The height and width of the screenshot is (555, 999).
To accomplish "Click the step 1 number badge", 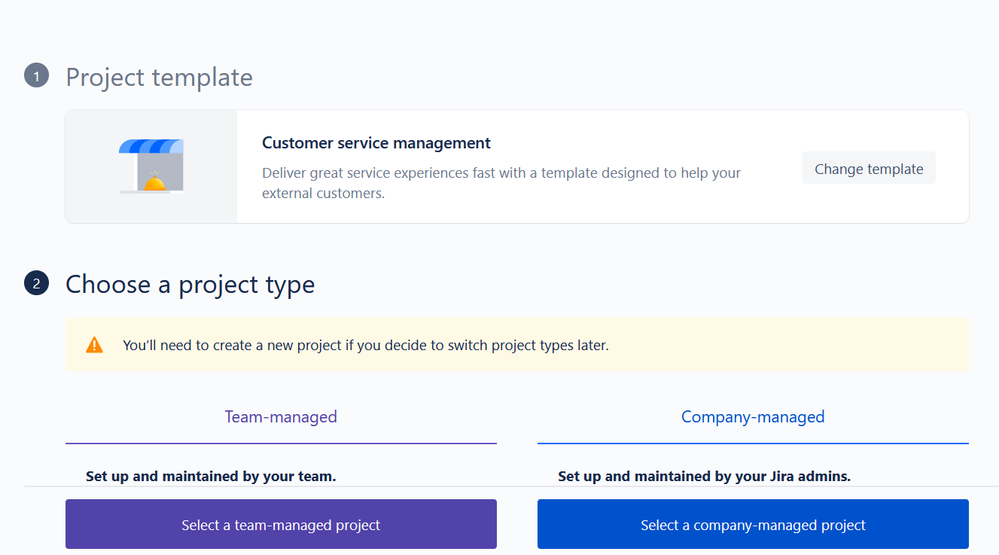I will pyautogui.click(x=36, y=77).
